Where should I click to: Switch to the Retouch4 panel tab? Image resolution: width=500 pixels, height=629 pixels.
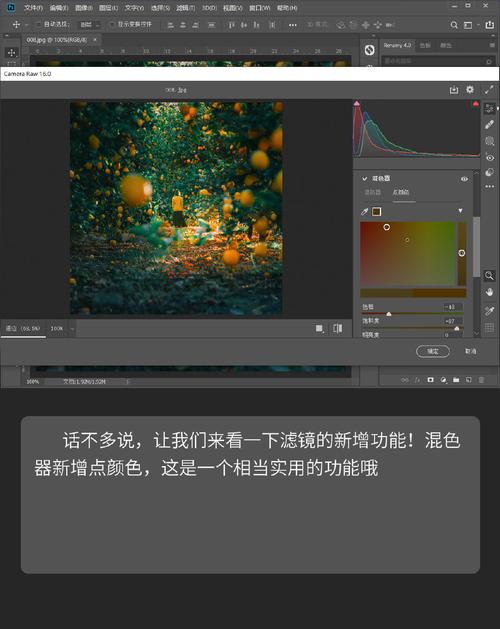pos(397,45)
